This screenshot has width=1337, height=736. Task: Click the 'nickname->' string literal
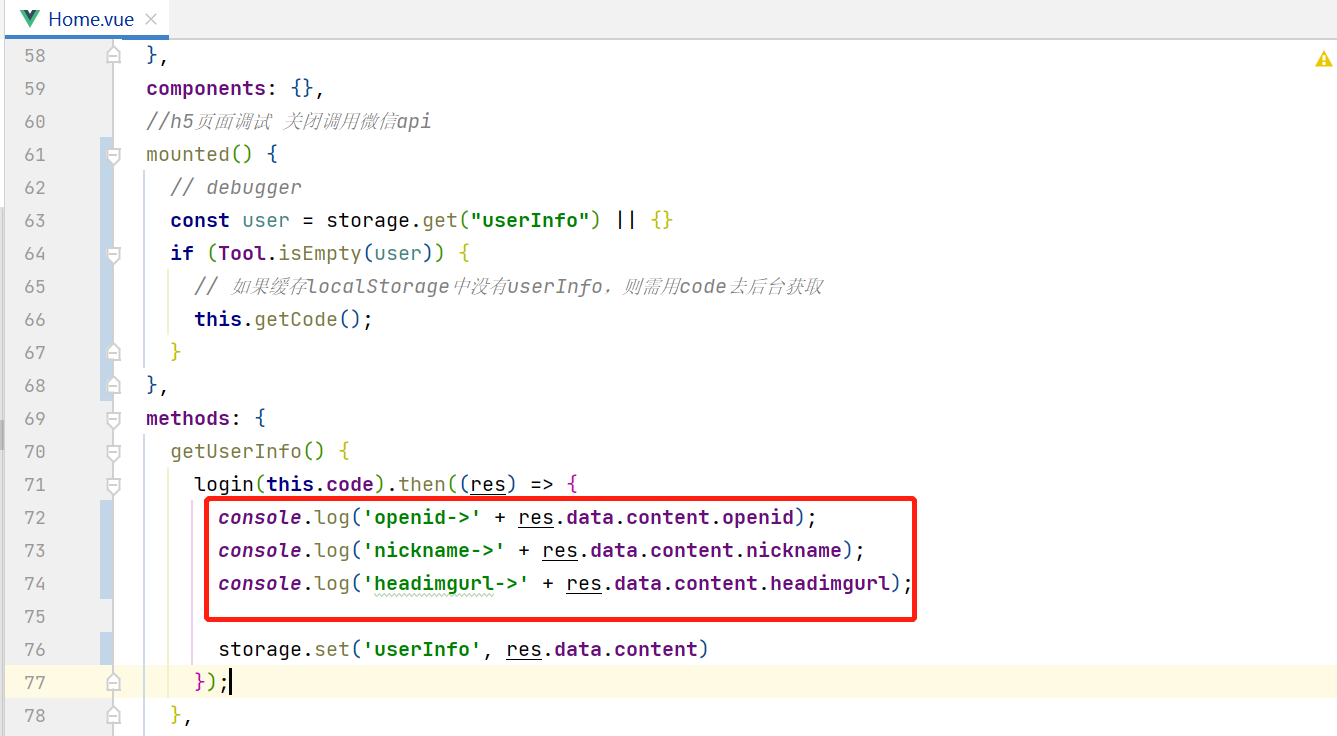(x=435, y=550)
